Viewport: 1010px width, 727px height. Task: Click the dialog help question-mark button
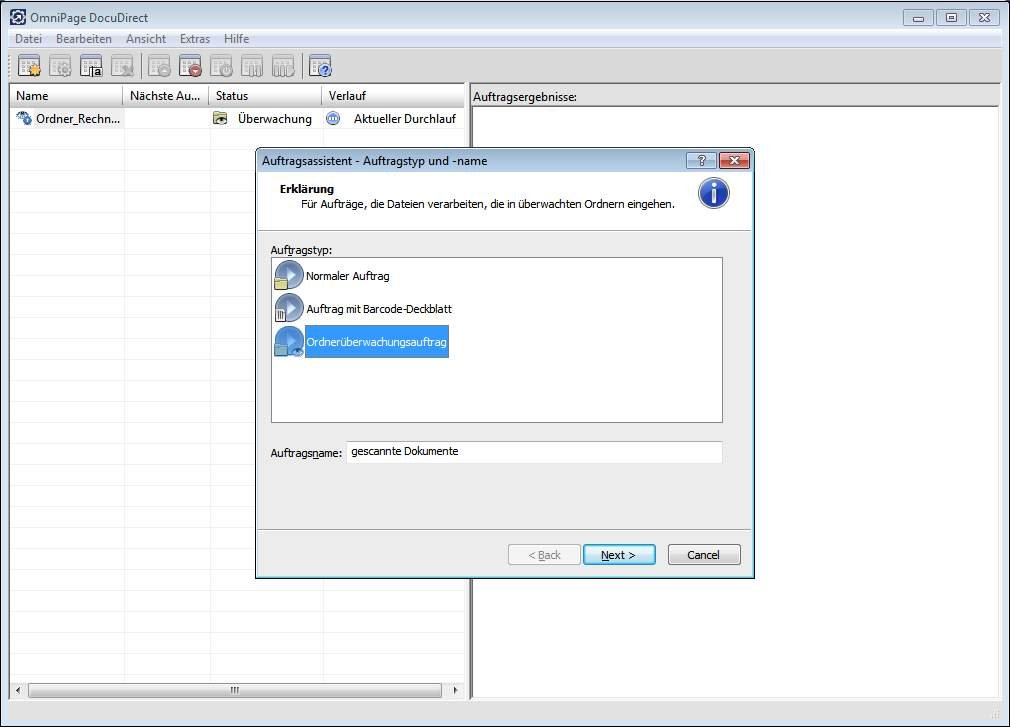701,160
